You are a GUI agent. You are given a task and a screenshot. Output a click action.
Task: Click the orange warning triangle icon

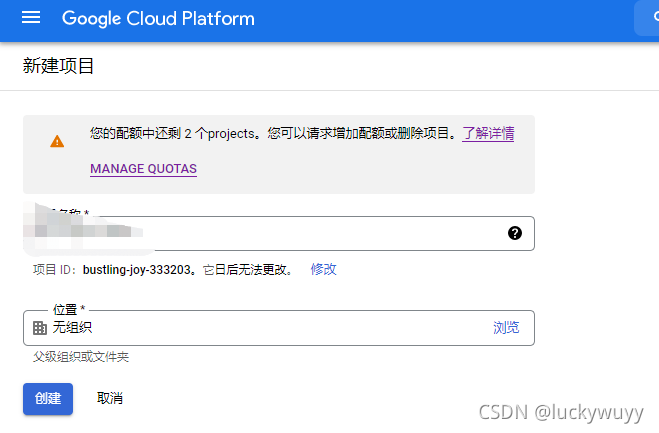point(57,141)
